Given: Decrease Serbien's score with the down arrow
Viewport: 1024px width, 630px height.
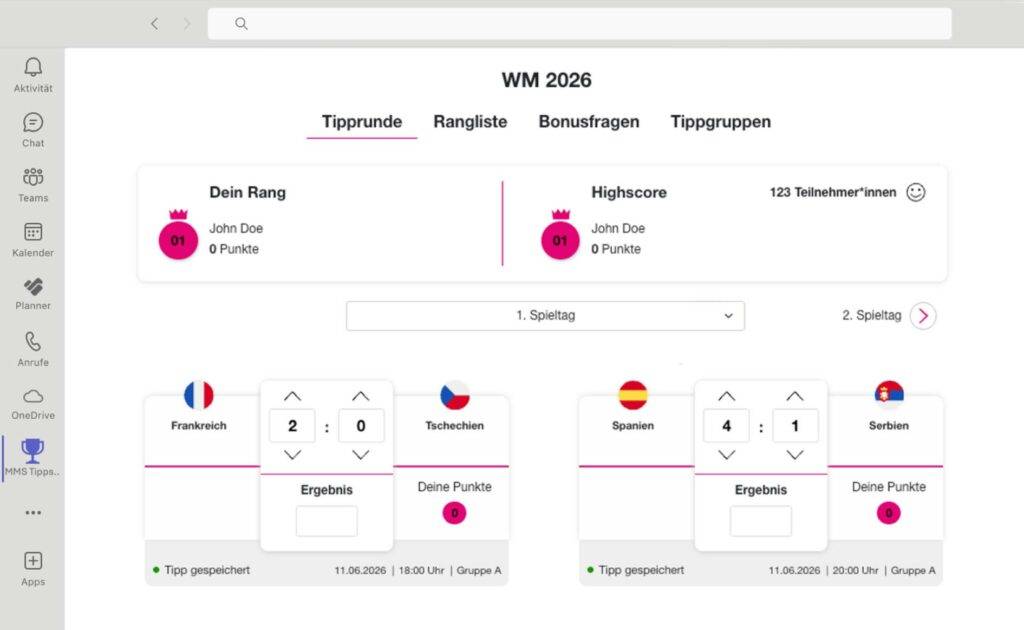Looking at the screenshot, I should pos(795,455).
